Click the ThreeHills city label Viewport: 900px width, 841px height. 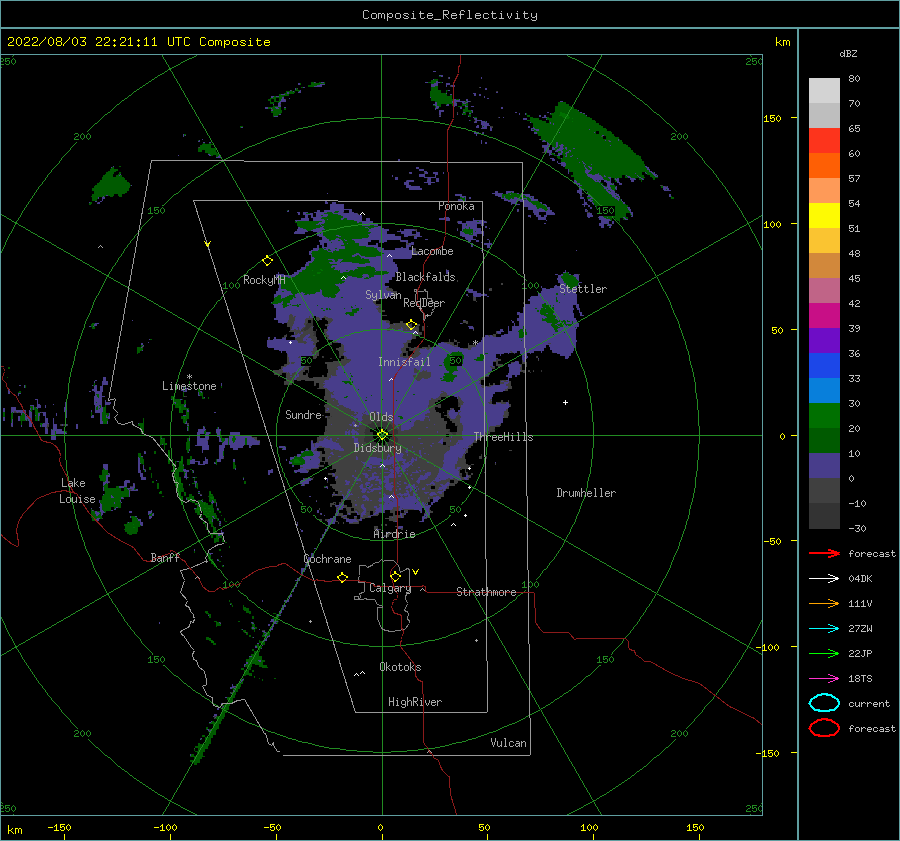click(x=503, y=437)
